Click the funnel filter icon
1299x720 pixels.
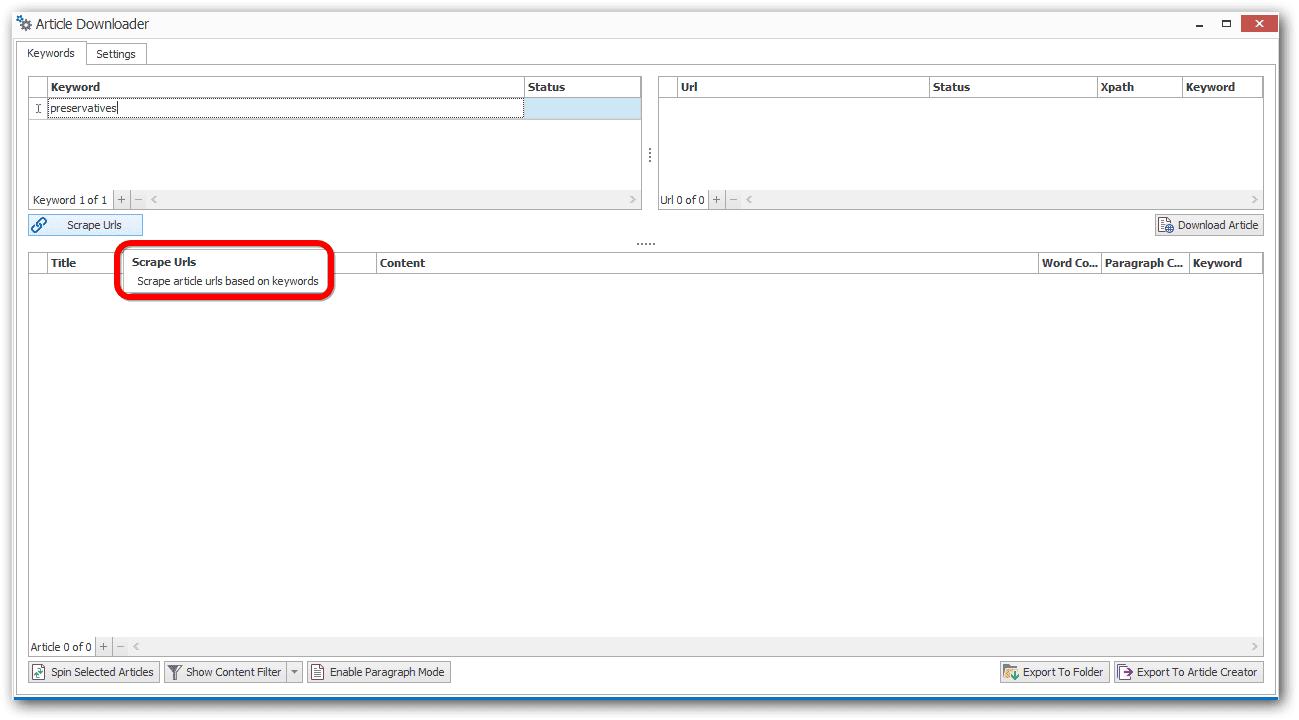click(x=174, y=672)
